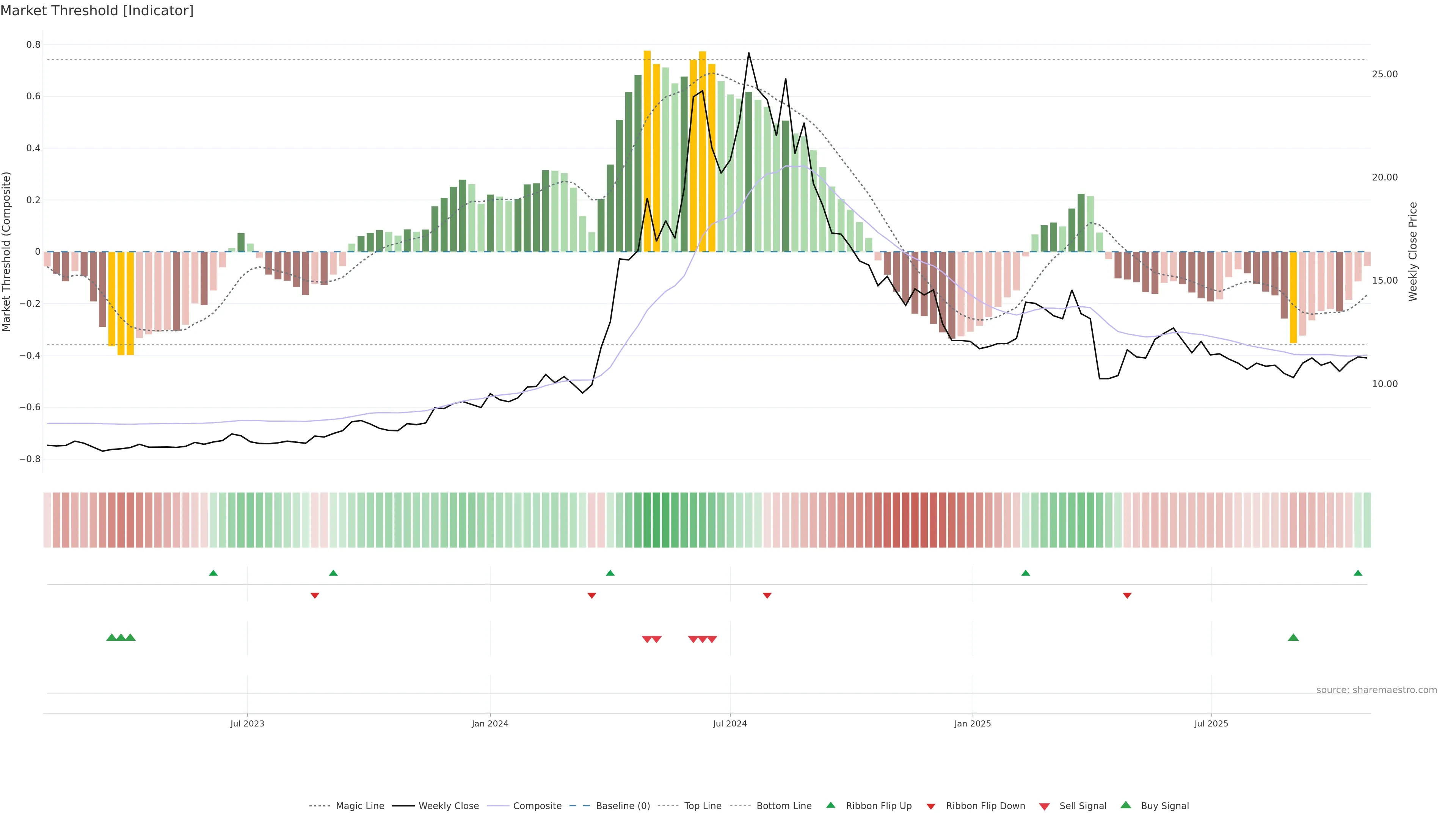The image size is (1456, 819).
Task: Click the Market Threshold [Indicator] chart title
Action: (x=97, y=11)
